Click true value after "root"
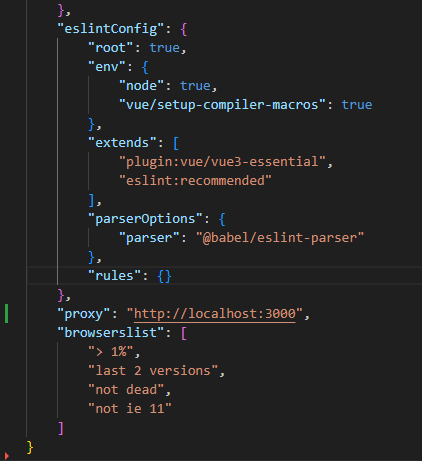 point(165,48)
